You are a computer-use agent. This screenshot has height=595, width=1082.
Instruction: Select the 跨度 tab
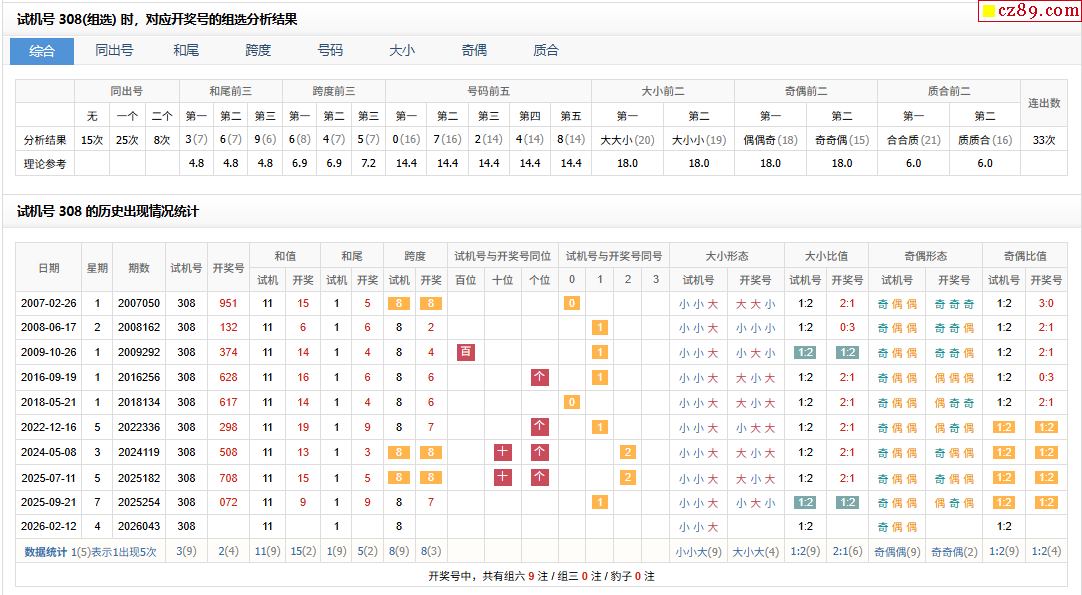[258, 51]
